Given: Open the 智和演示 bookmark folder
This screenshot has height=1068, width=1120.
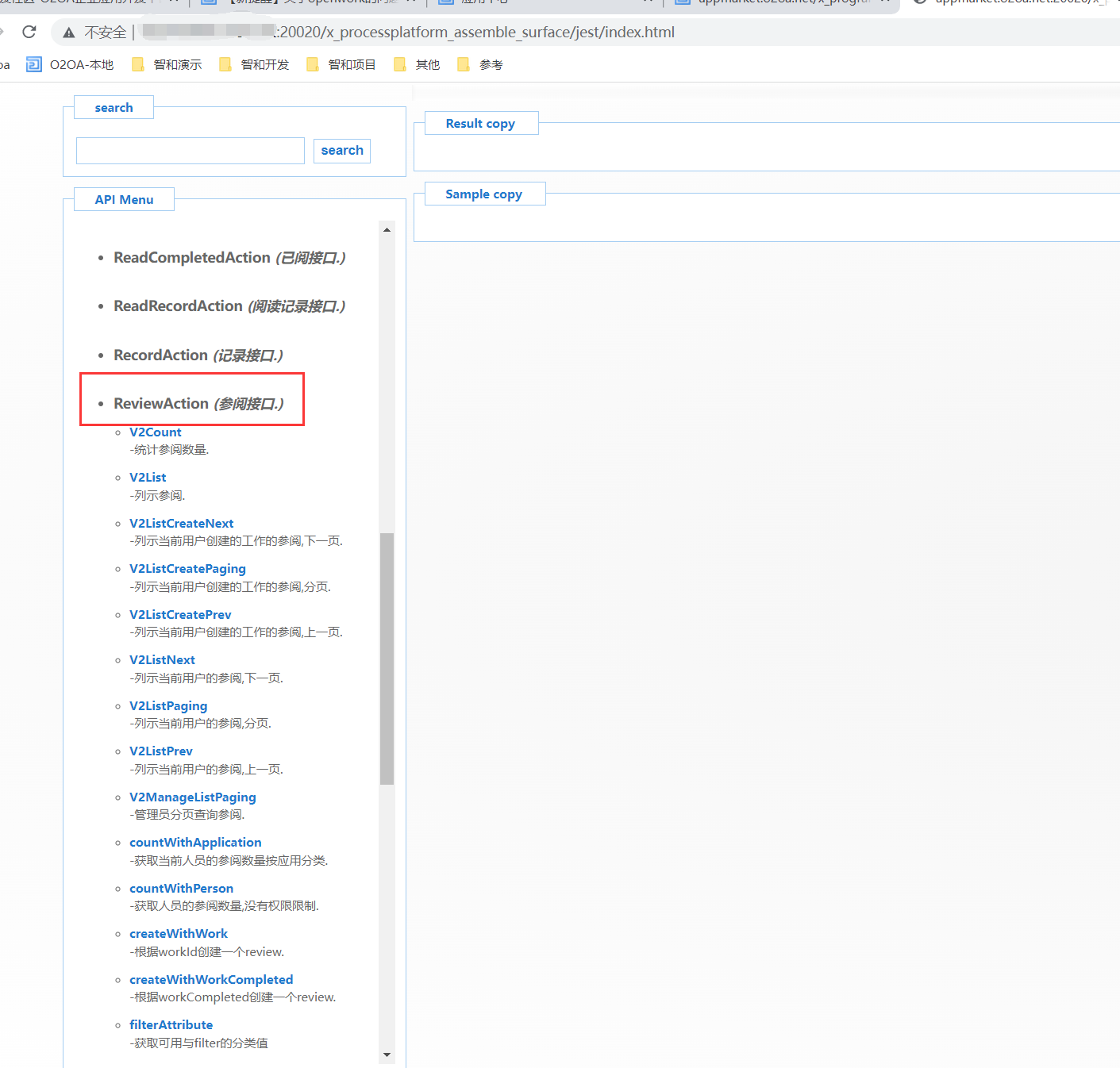Looking at the screenshot, I should point(167,65).
